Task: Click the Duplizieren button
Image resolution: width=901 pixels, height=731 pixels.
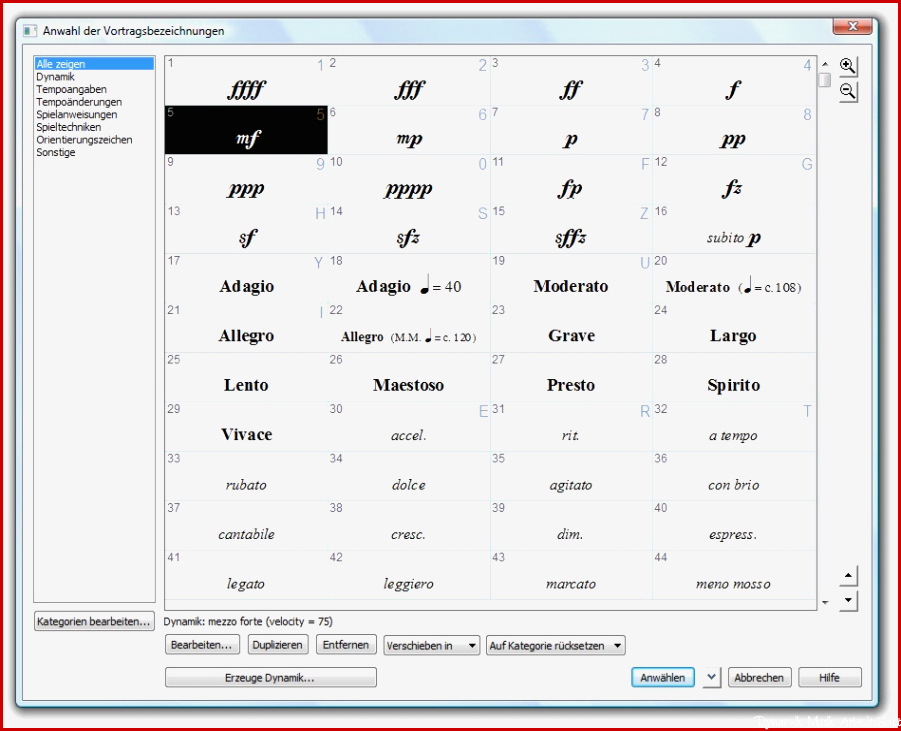Action: coord(278,645)
